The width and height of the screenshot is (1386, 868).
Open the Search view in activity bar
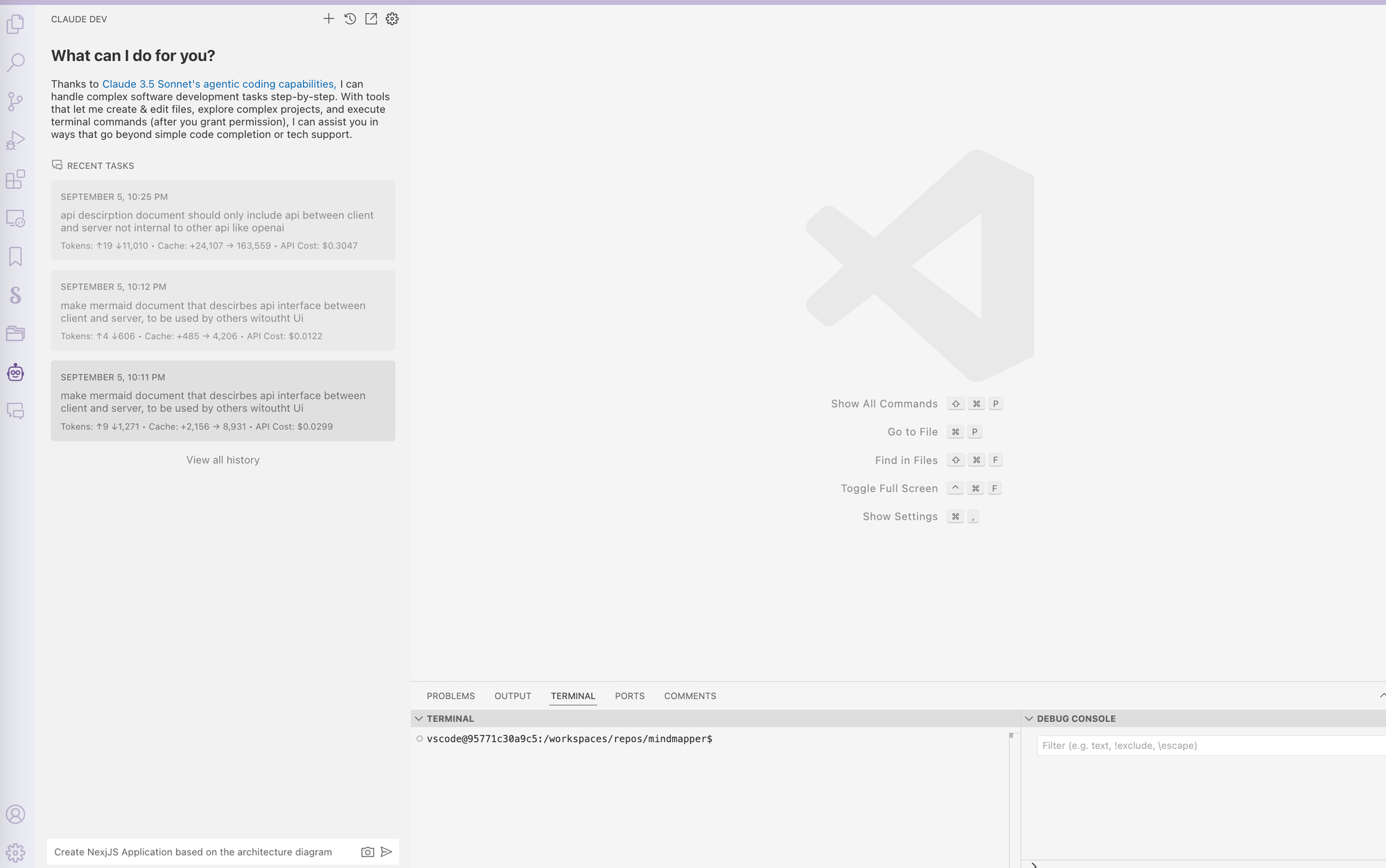15,62
